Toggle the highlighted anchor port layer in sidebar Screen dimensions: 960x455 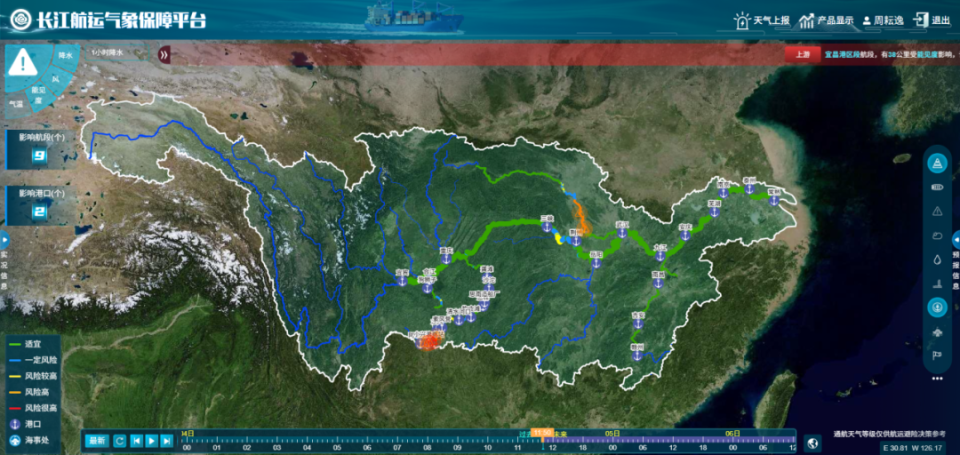[937, 307]
